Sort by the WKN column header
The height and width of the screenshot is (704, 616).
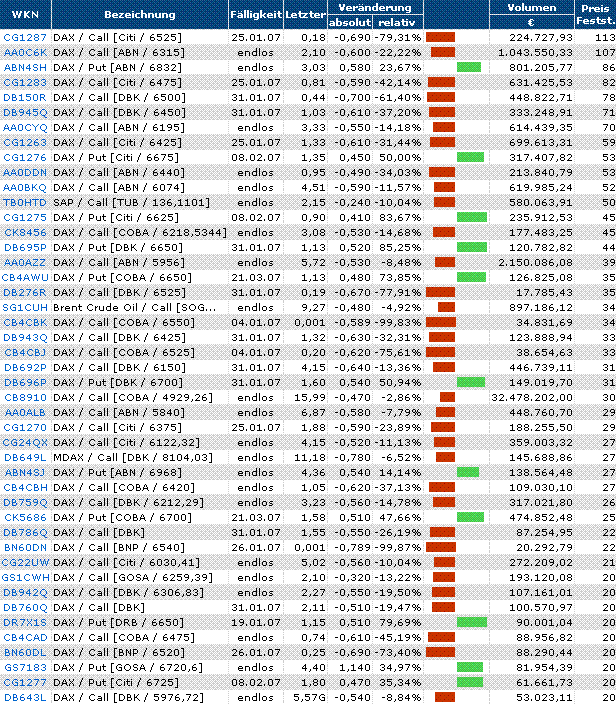(x=25, y=14)
